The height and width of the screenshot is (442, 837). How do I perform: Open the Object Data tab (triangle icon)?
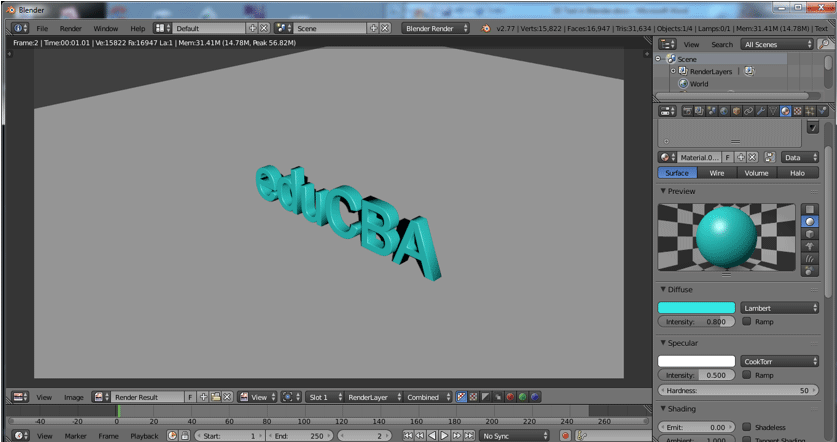[x=773, y=111]
